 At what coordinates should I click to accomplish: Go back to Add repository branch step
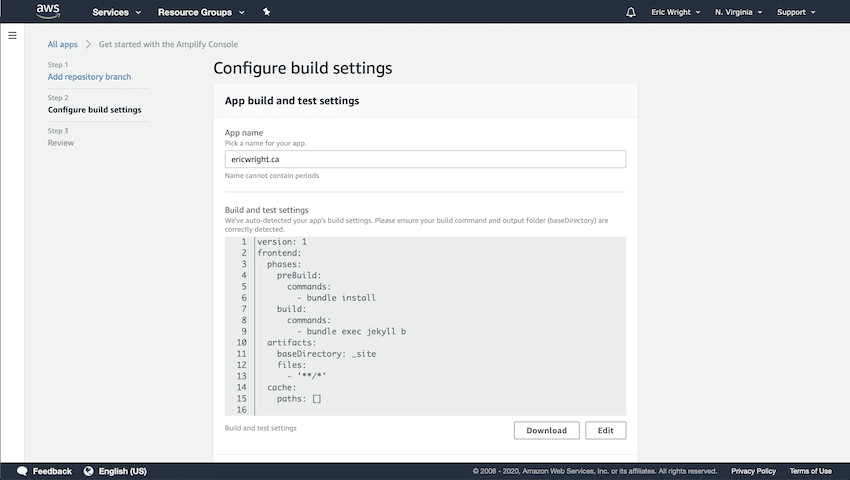pos(89,77)
